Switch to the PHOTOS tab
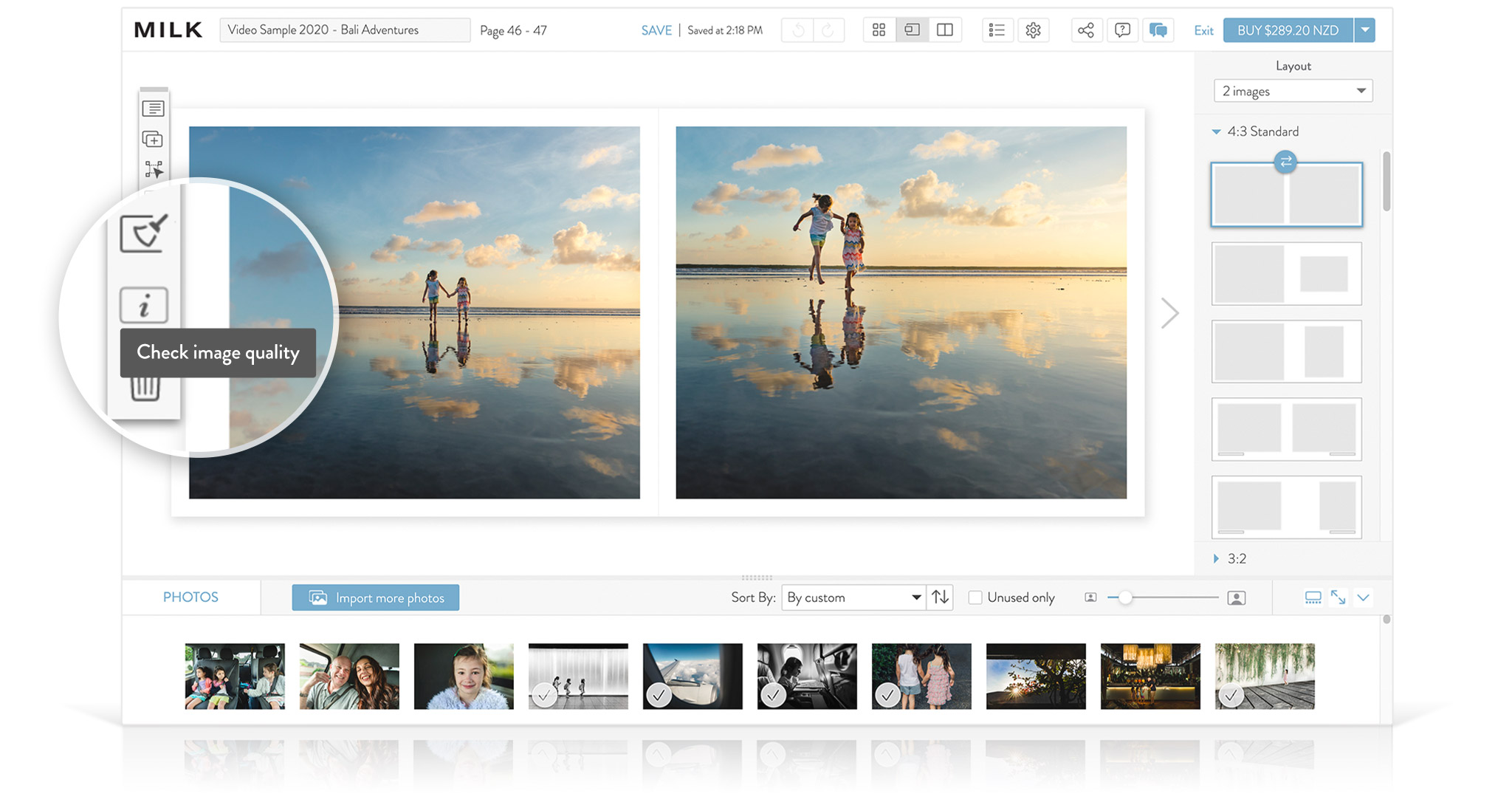 click(x=190, y=597)
